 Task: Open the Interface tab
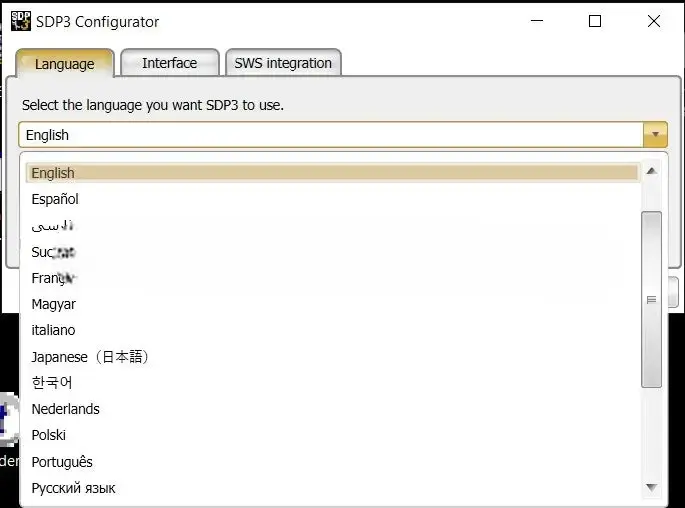tap(170, 62)
